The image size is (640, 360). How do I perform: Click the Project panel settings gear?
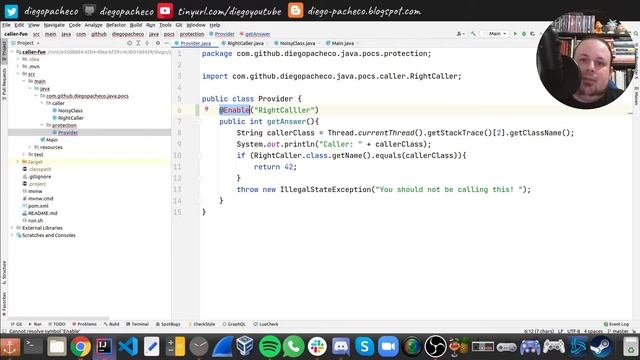pos(158,43)
